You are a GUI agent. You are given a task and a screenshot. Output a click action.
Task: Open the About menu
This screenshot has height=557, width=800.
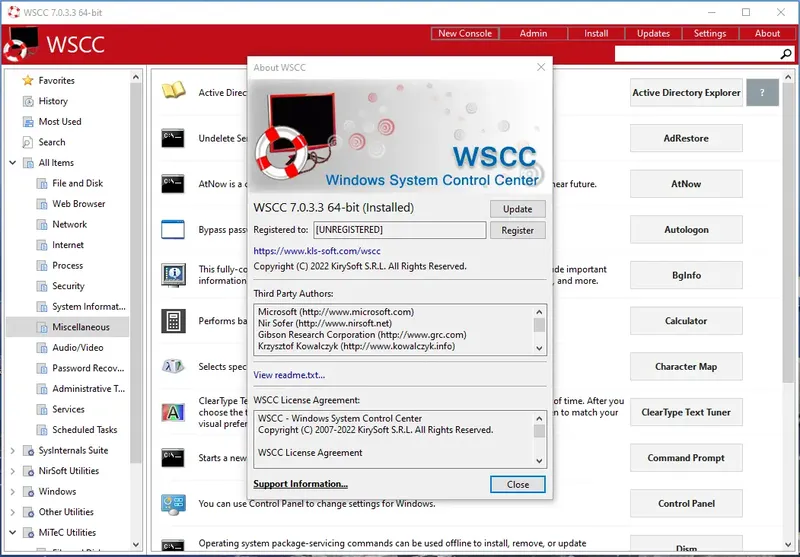[x=767, y=33]
